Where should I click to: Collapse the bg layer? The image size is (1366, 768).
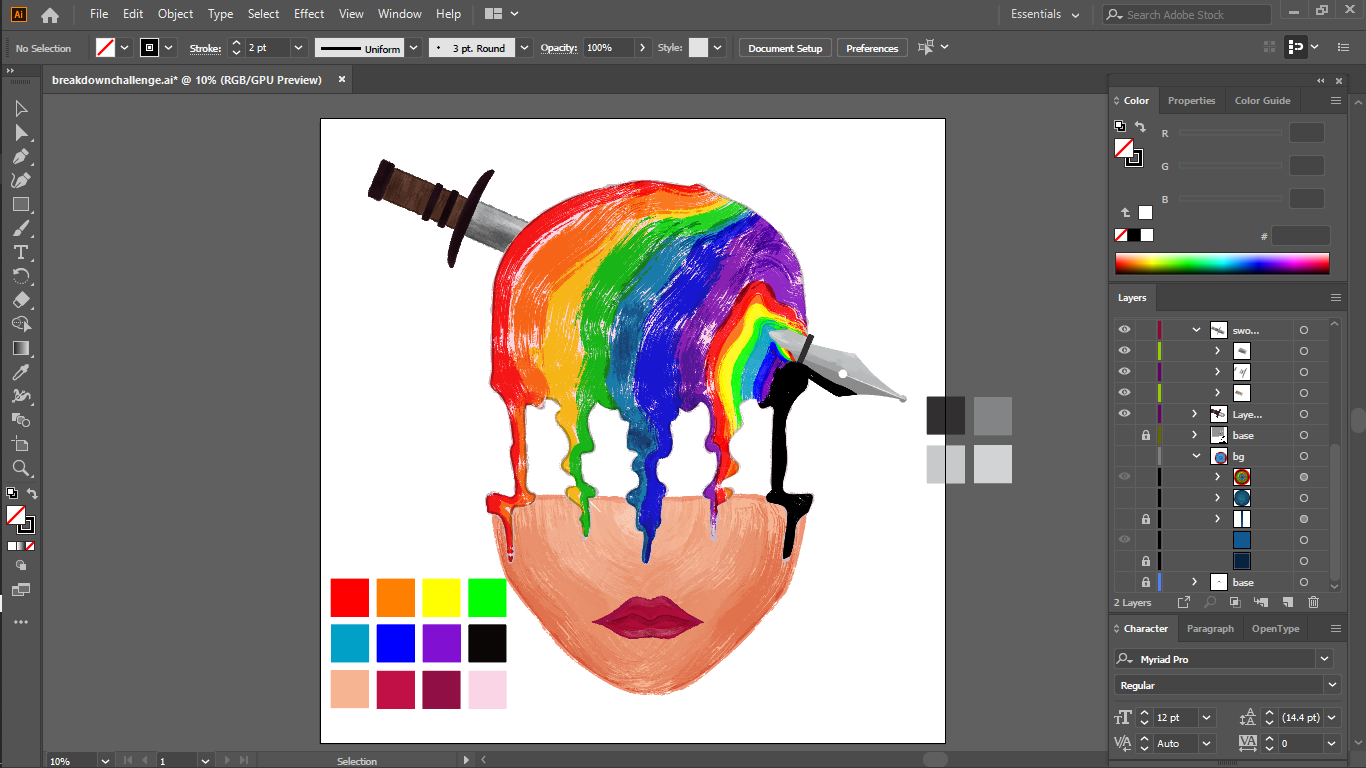pos(1196,456)
